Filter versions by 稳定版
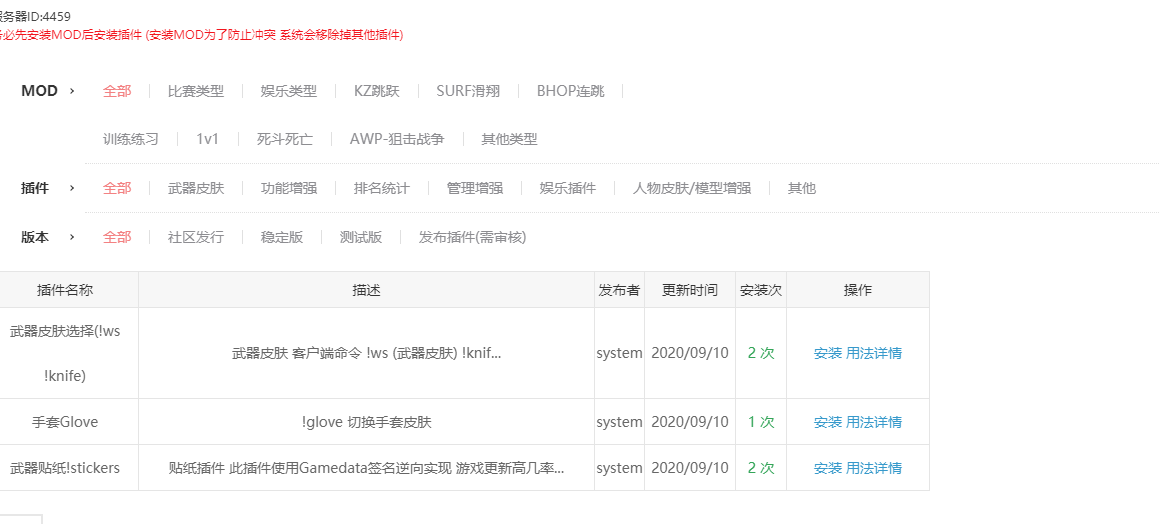The height and width of the screenshot is (524, 1159). (x=281, y=237)
